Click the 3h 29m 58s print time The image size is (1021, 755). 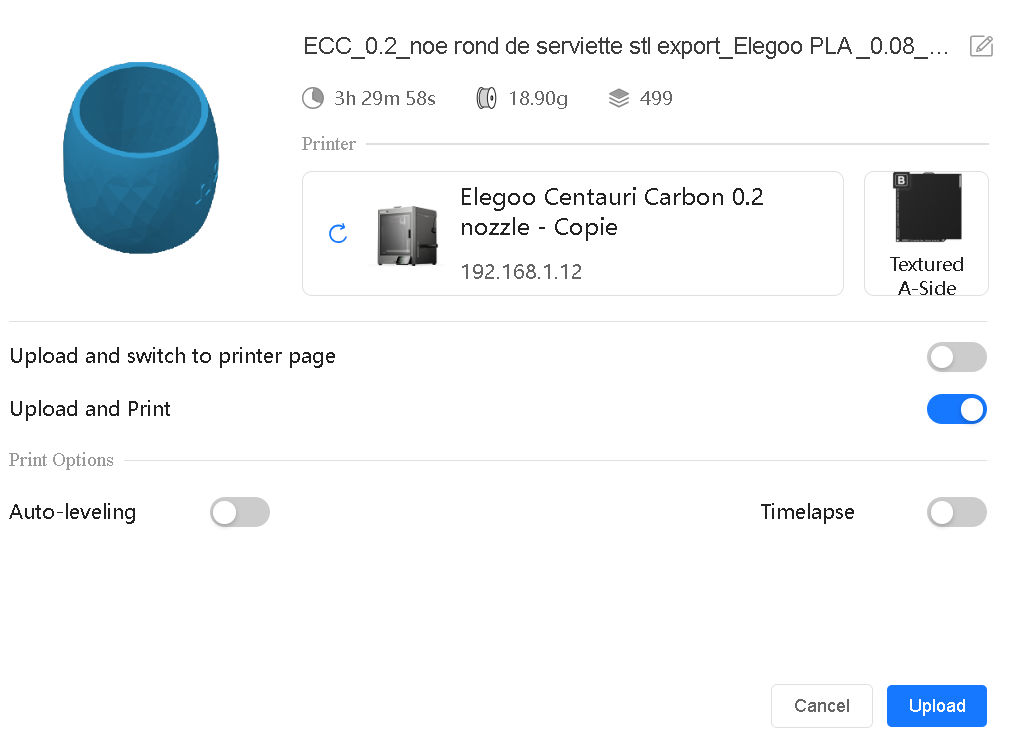pos(385,98)
